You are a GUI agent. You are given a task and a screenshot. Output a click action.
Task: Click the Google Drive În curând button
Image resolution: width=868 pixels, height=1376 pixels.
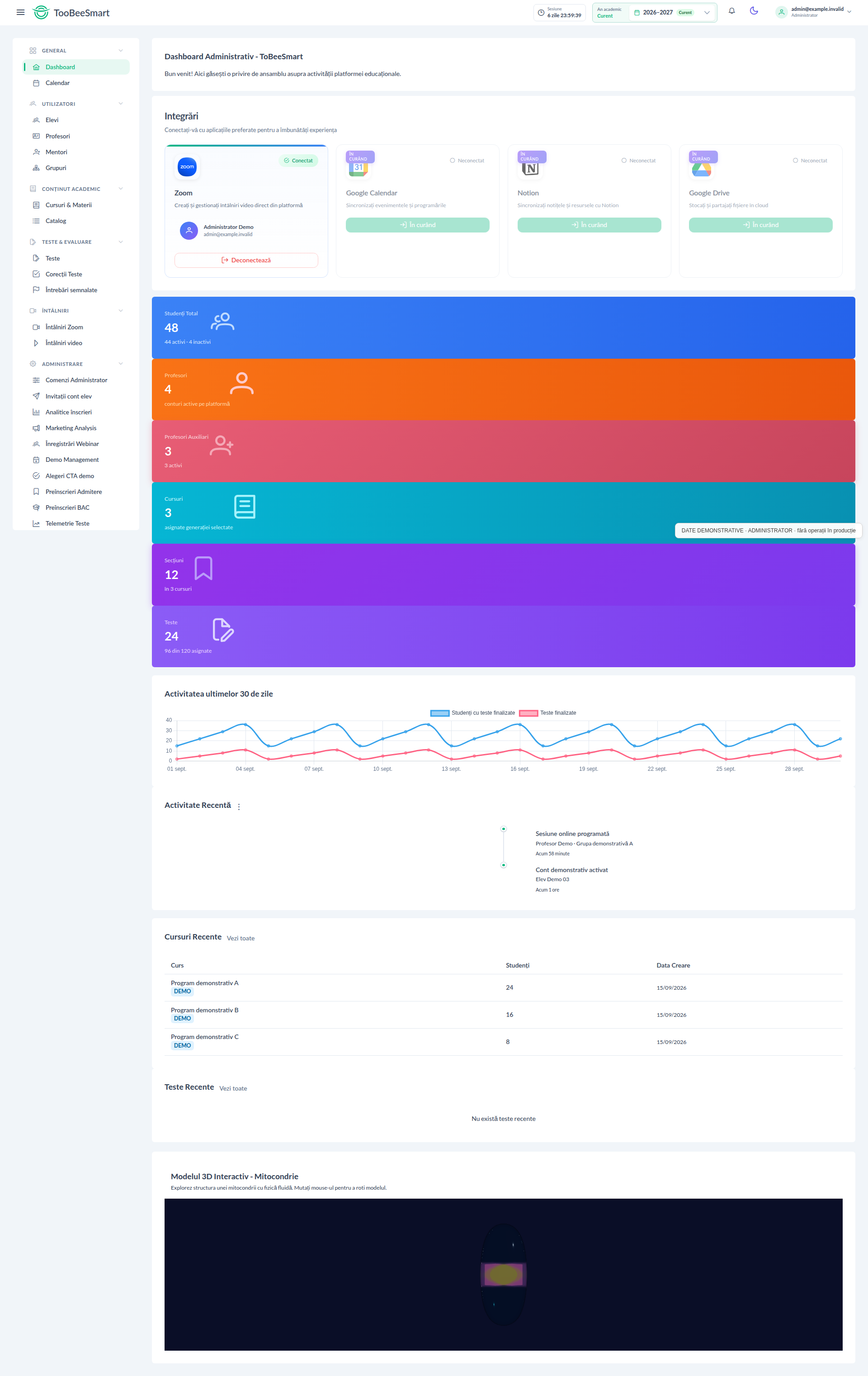tap(761, 225)
